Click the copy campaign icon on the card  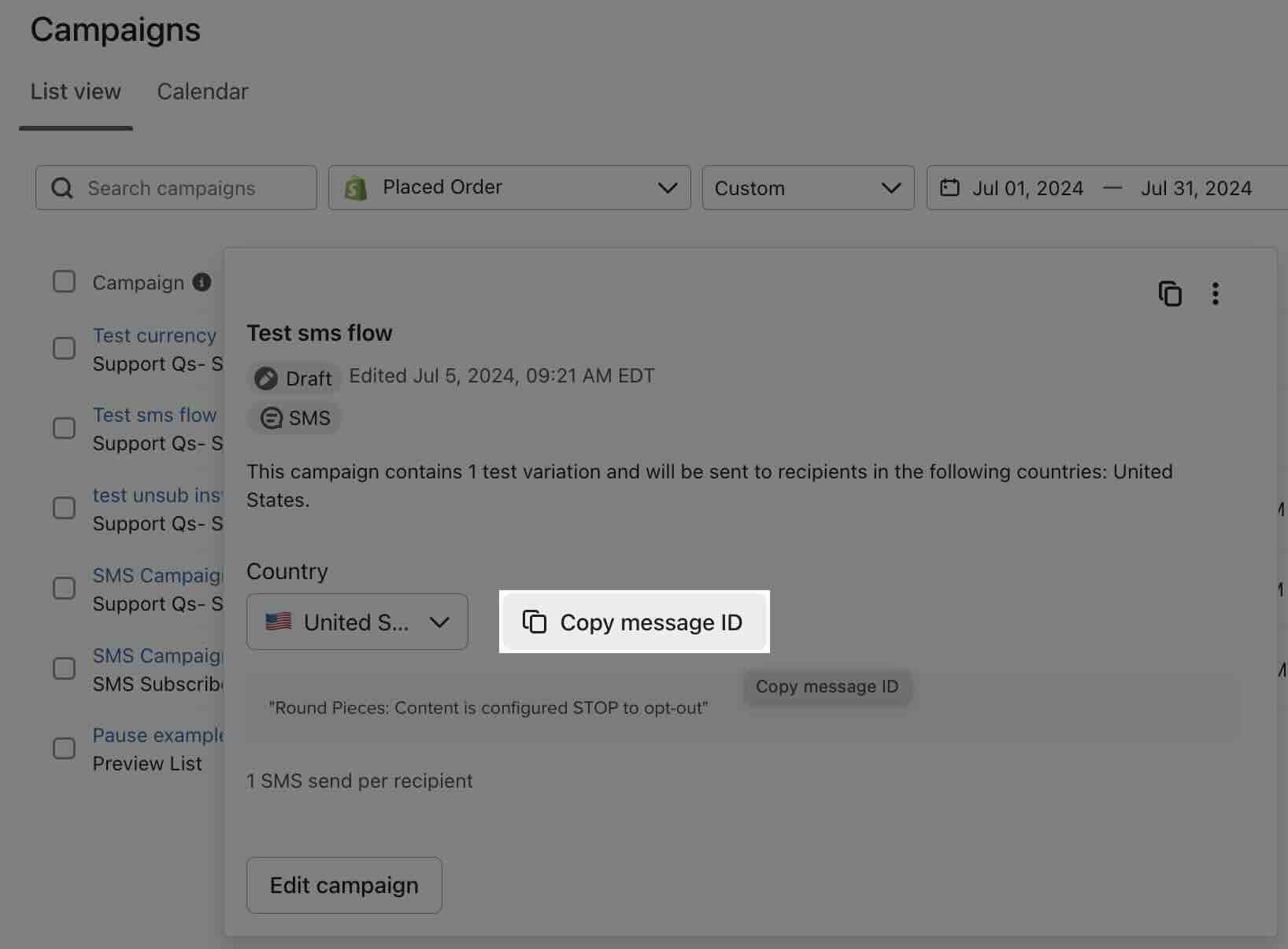(x=1170, y=294)
